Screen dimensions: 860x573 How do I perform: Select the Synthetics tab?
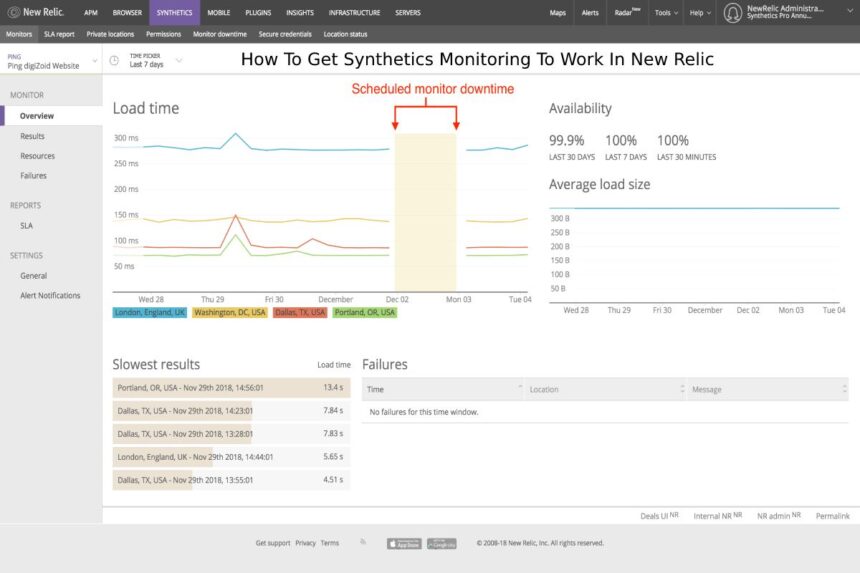pos(174,13)
